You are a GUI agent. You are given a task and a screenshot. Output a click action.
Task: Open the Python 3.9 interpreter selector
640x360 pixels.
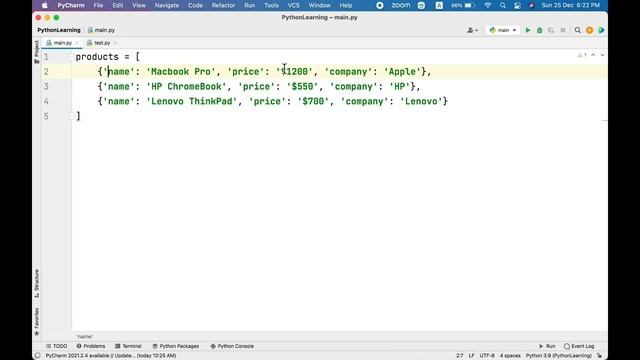[558, 356]
